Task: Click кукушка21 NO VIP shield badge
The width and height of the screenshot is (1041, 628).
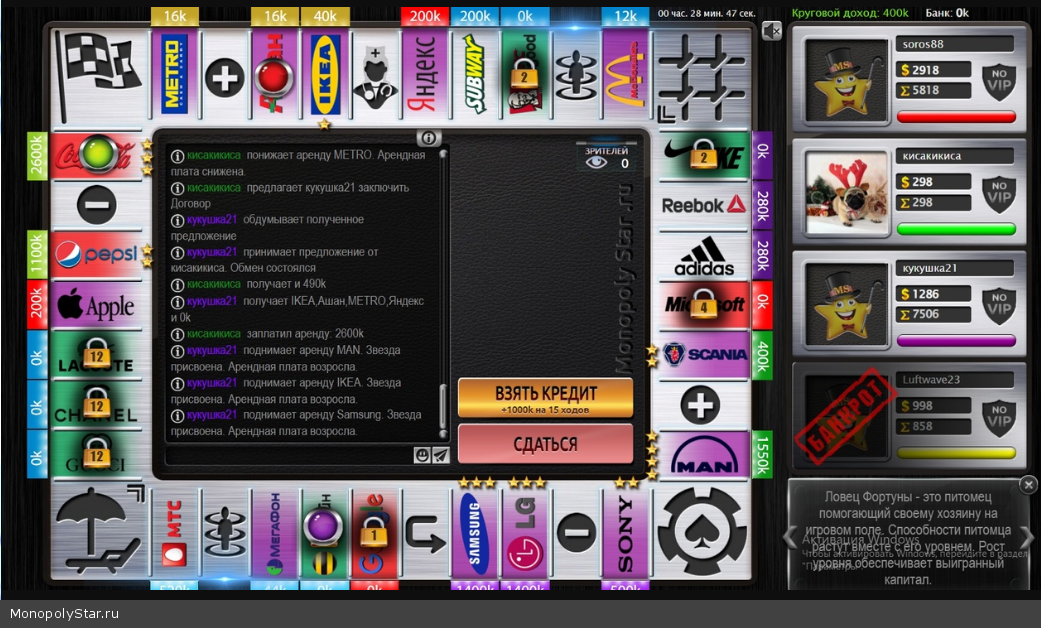Action: tap(999, 305)
